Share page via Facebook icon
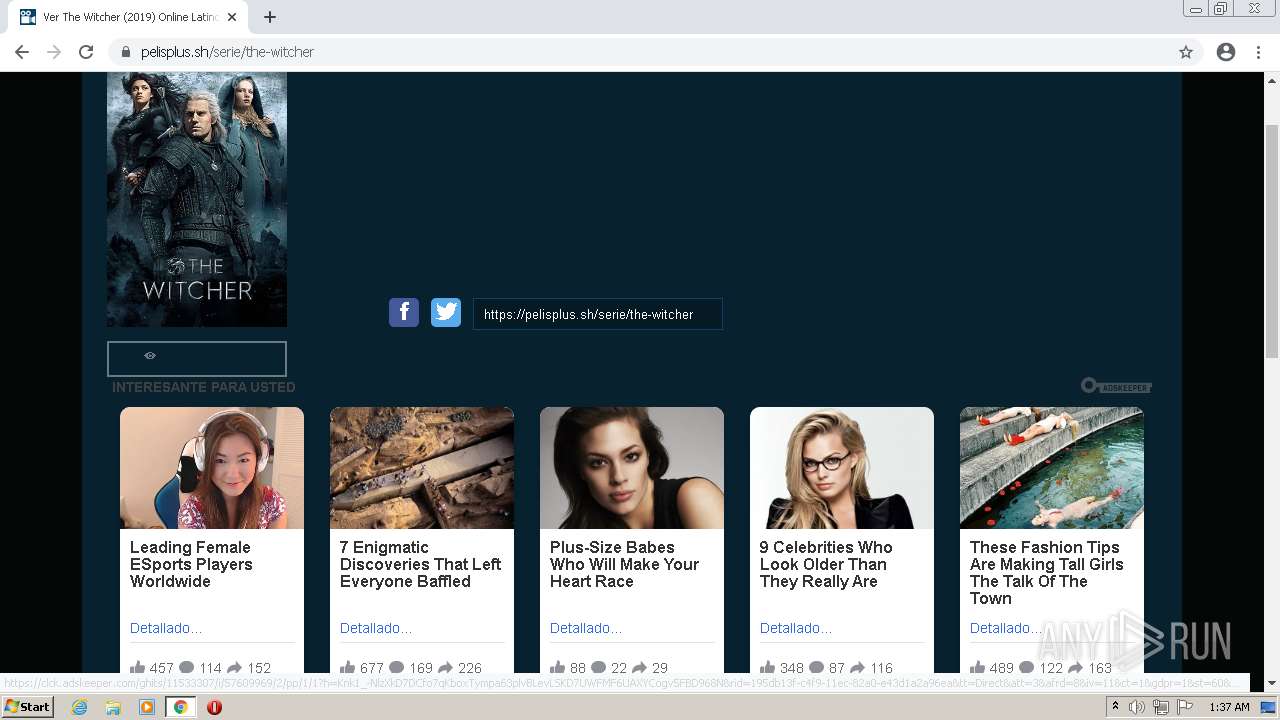 pyautogui.click(x=404, y=313)
